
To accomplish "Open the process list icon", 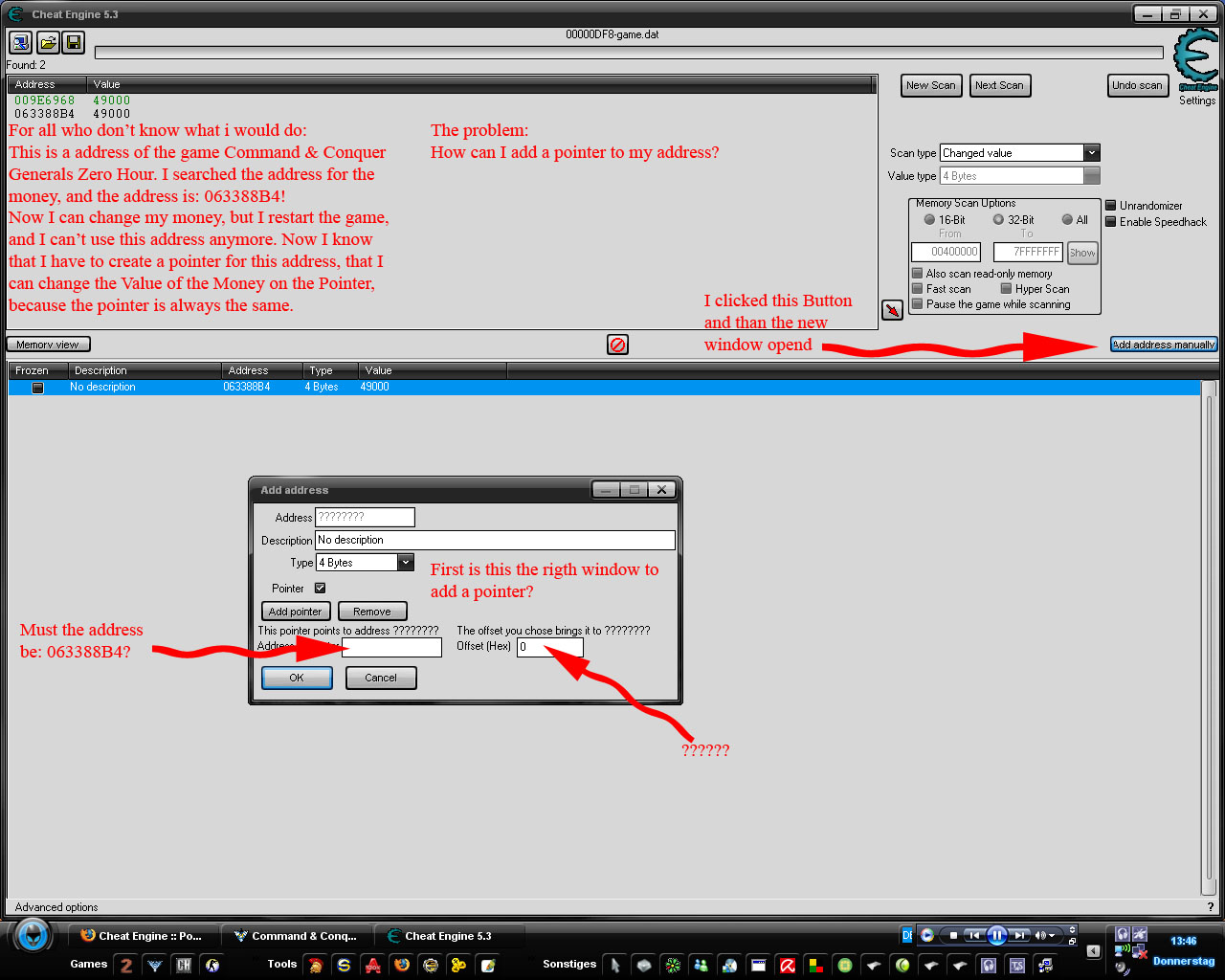I will [x=20, y=42].
